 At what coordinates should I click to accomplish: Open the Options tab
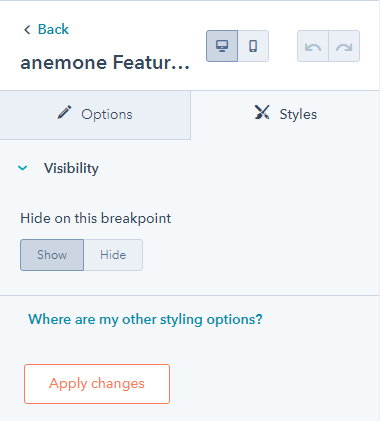[x=95, y=115]
